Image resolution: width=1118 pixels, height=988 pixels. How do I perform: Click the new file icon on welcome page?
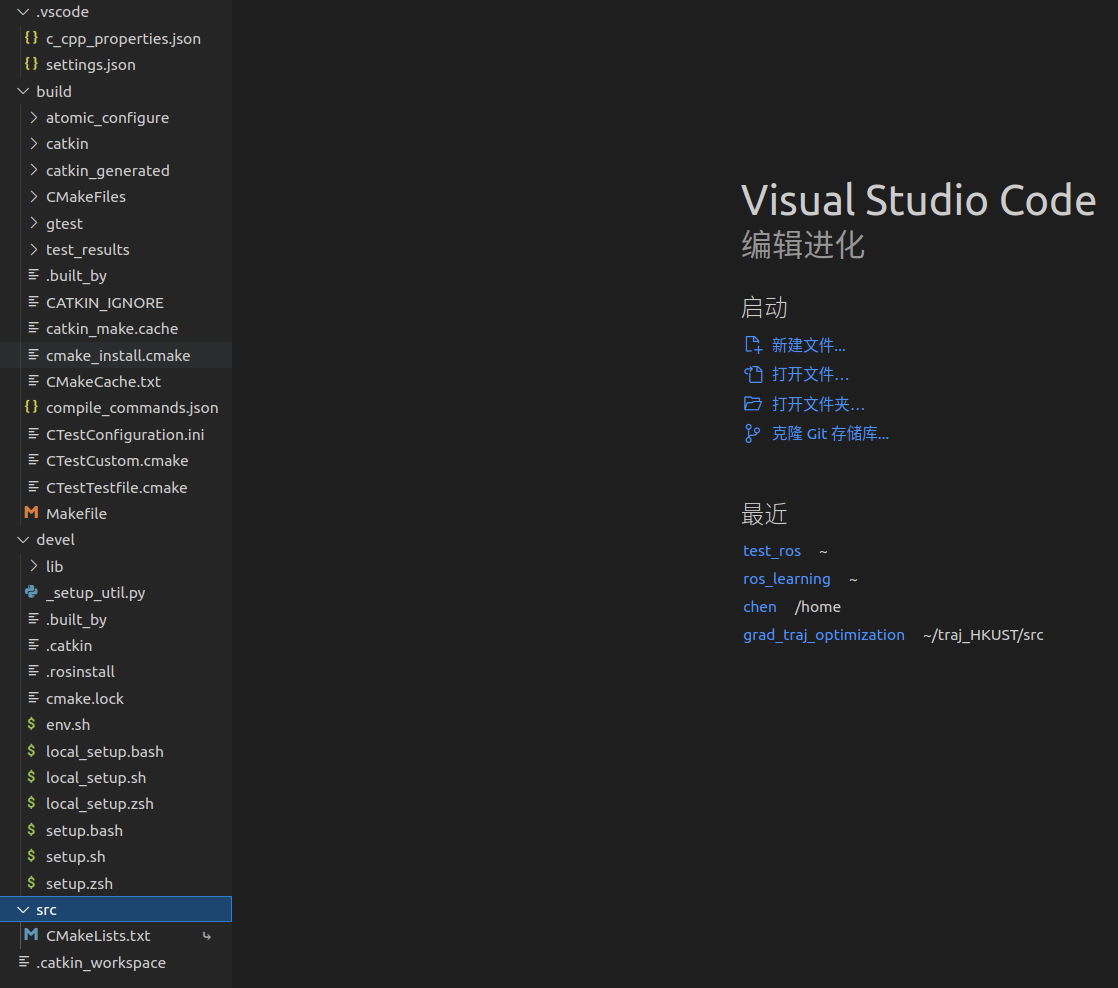(753, 345)
